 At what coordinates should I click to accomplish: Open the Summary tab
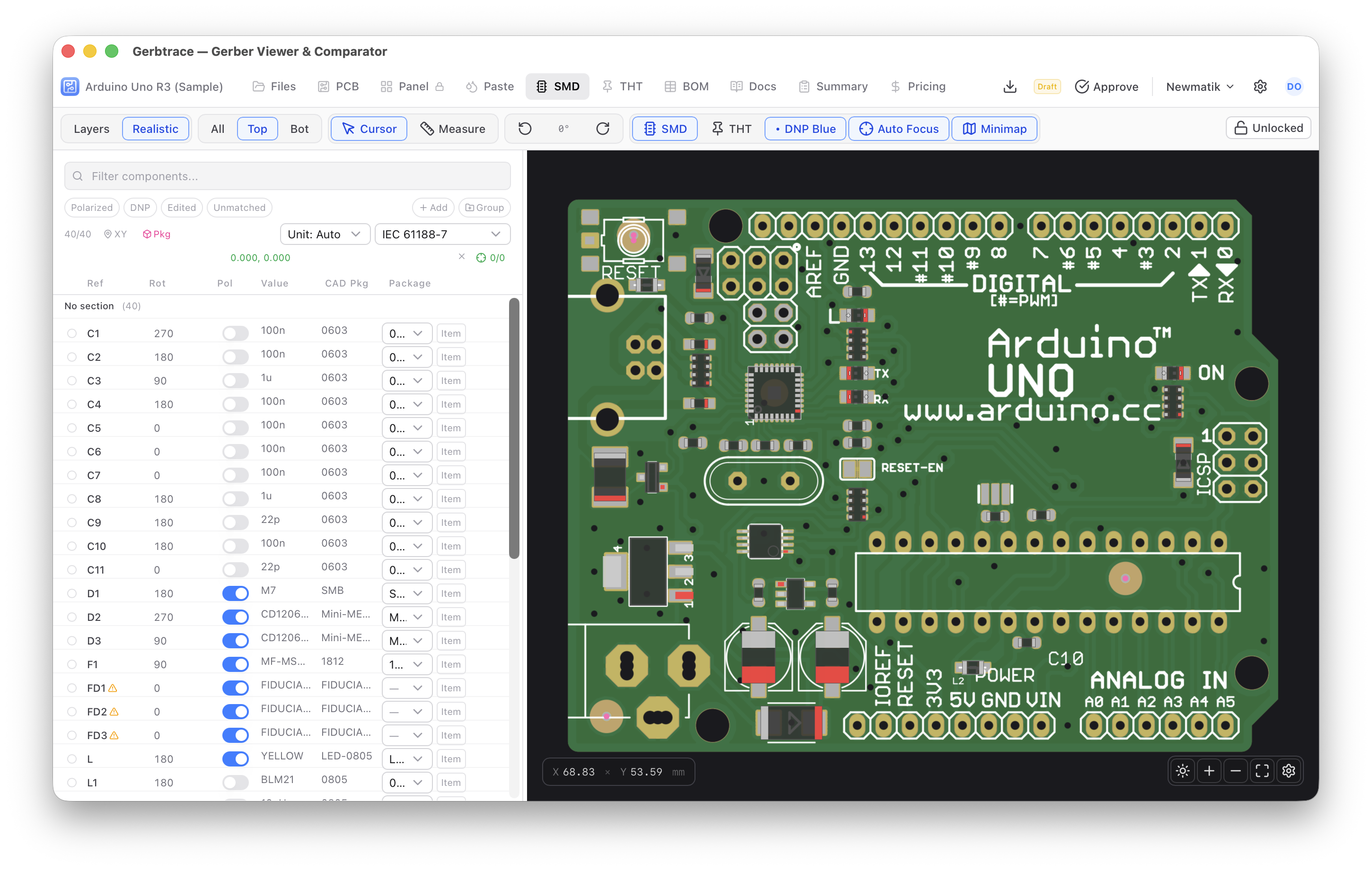[833, 87]
